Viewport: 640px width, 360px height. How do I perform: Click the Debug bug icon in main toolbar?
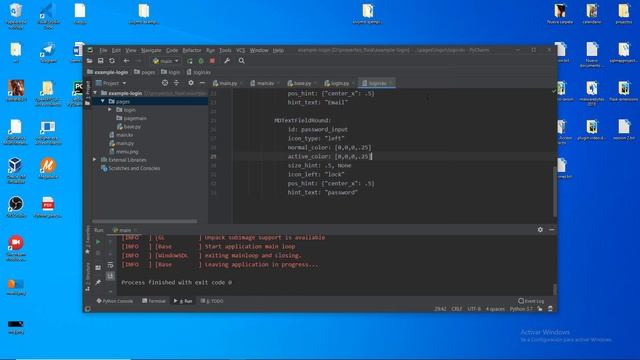click(x=201, y=61)
